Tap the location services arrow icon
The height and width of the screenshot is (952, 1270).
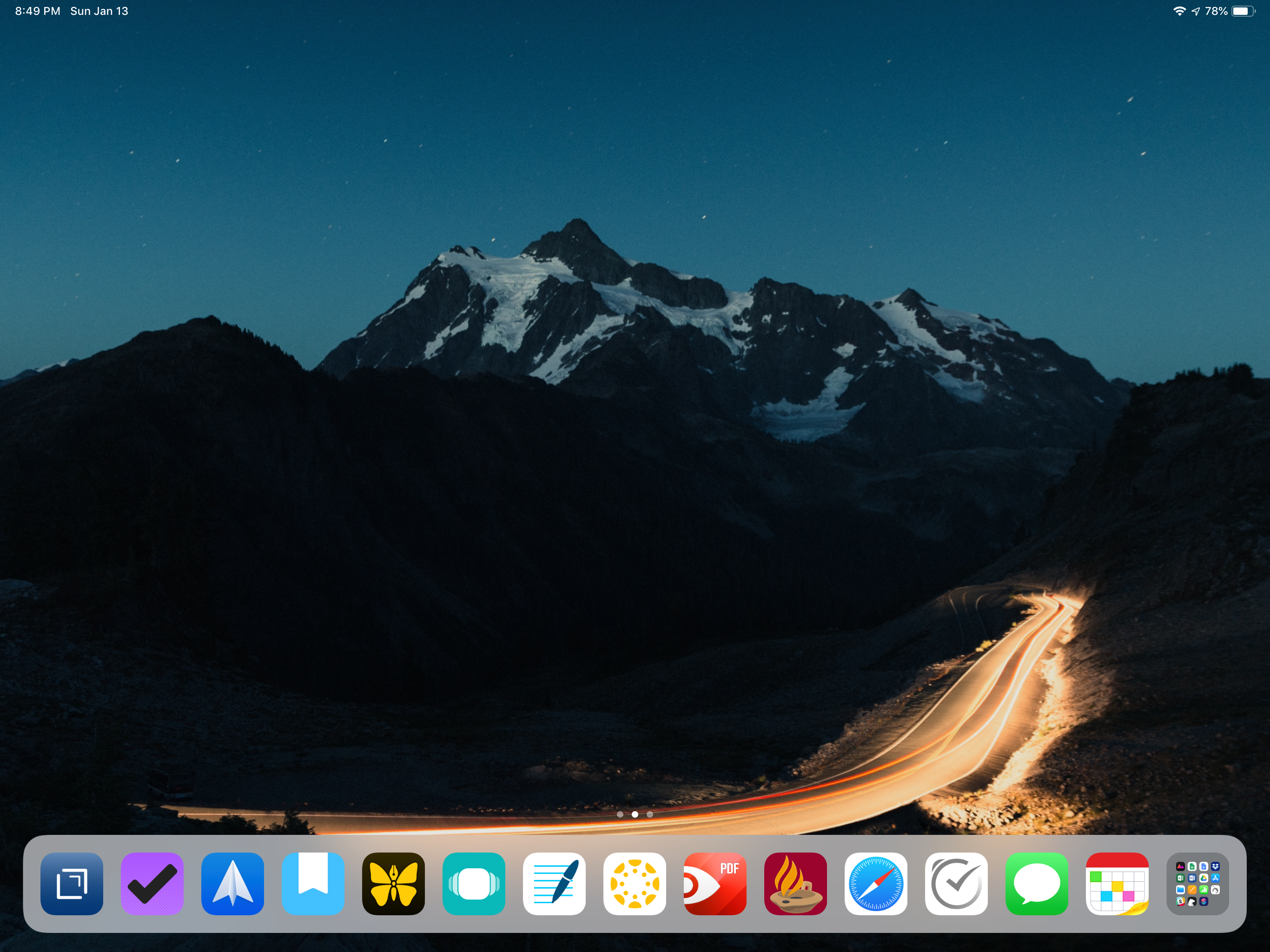1195,11
